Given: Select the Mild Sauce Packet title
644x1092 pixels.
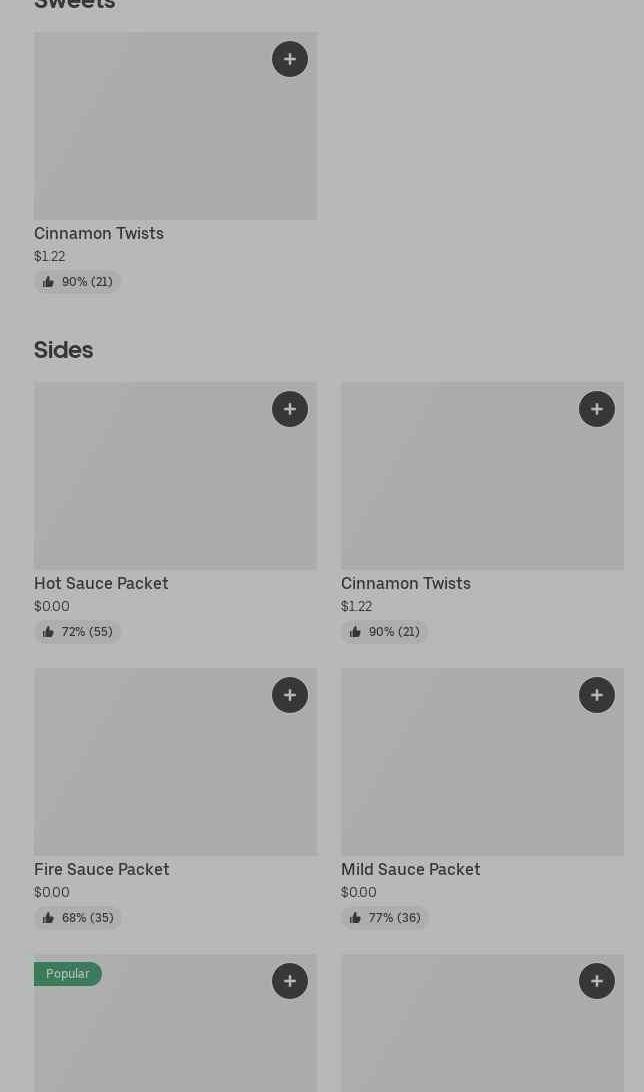Looking at the screenshot, I should [x=410, y=869].
